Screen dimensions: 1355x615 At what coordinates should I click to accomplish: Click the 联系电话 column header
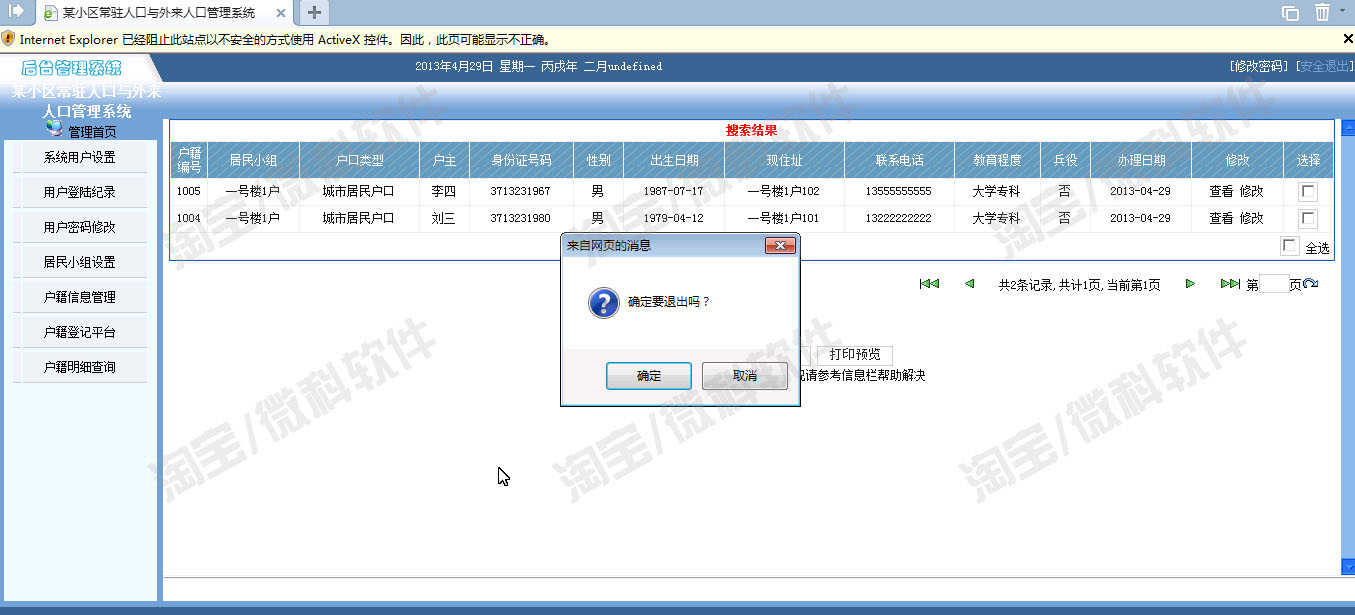899,160
